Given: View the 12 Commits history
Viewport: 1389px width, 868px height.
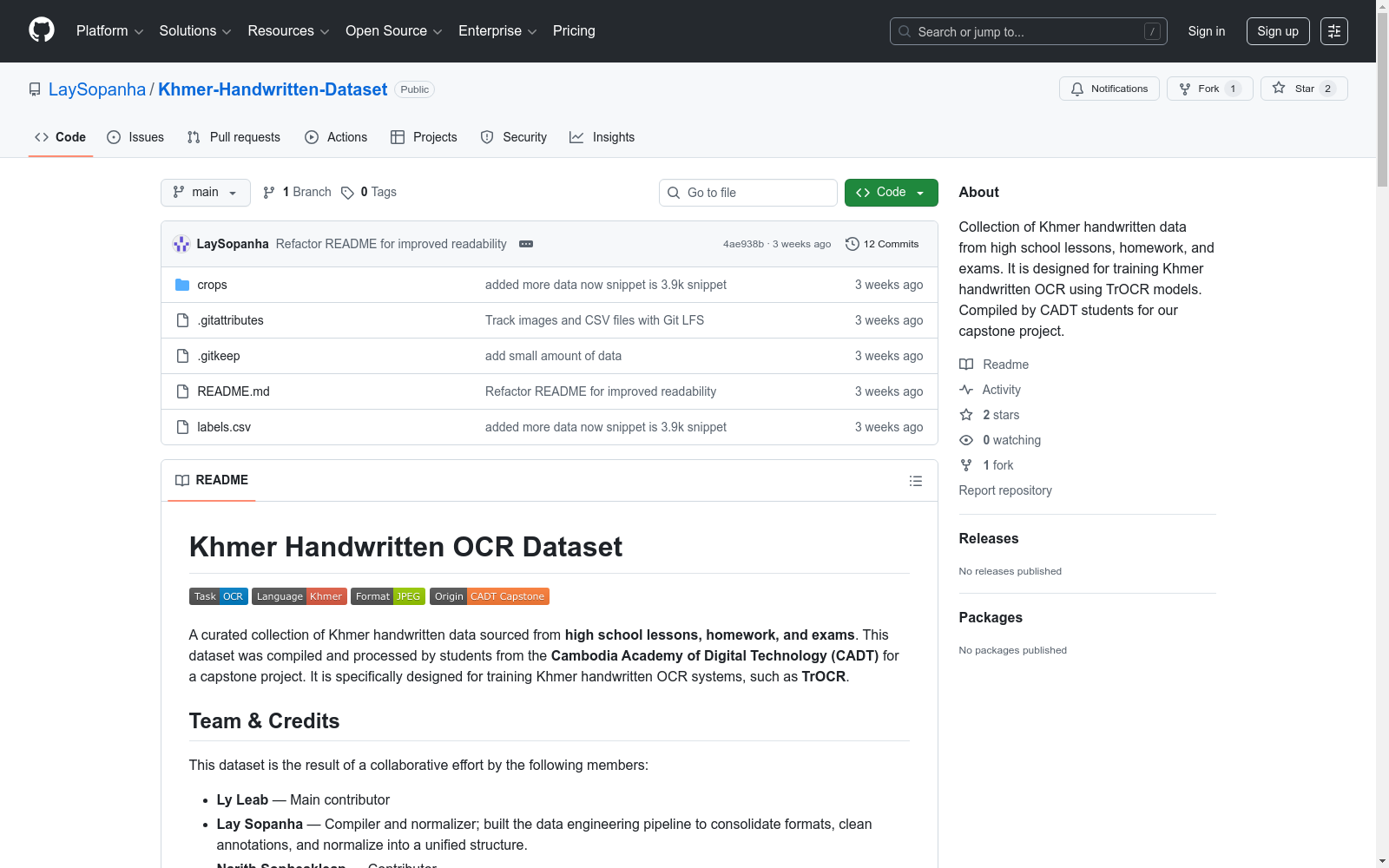Looking at the screenshot, I should tap(882, 244).
